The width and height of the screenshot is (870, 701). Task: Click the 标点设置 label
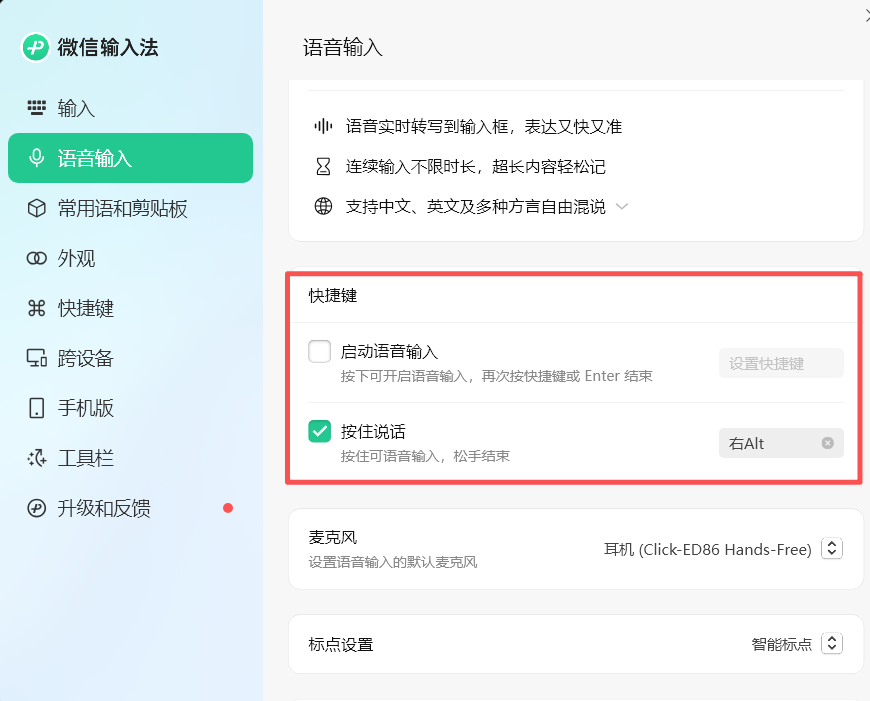coord(341,644)
